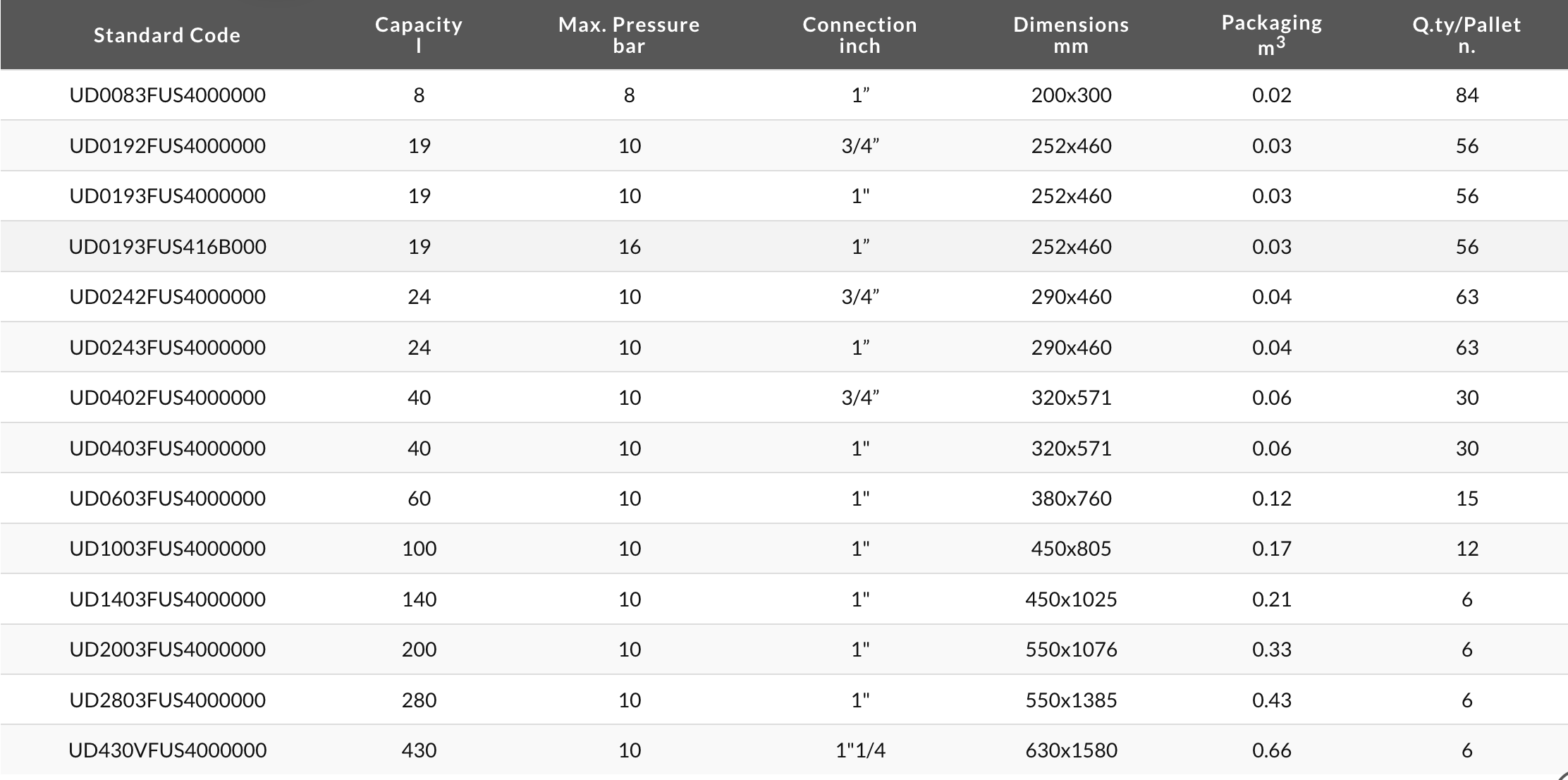Image resolution: width=1568 pixels, height=780 pixels.
Task: Click the 1"1/4 connection cell
Action: tap(860, 750)
